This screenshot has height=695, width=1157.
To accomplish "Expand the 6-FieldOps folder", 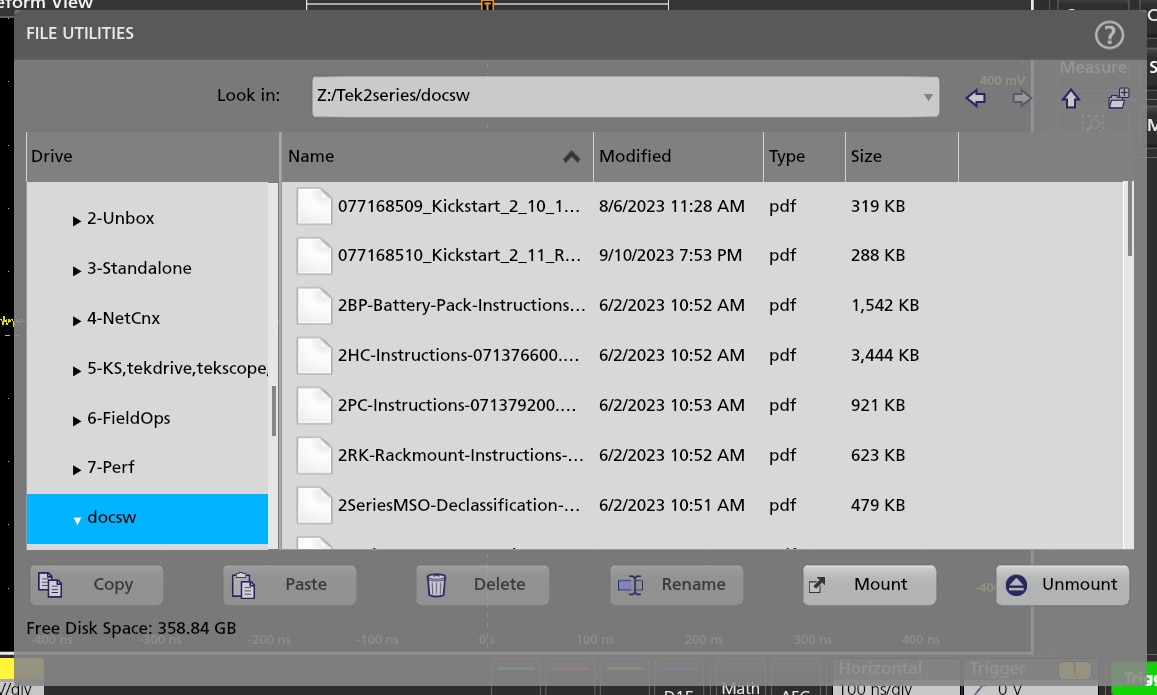I will coord(77,421).
